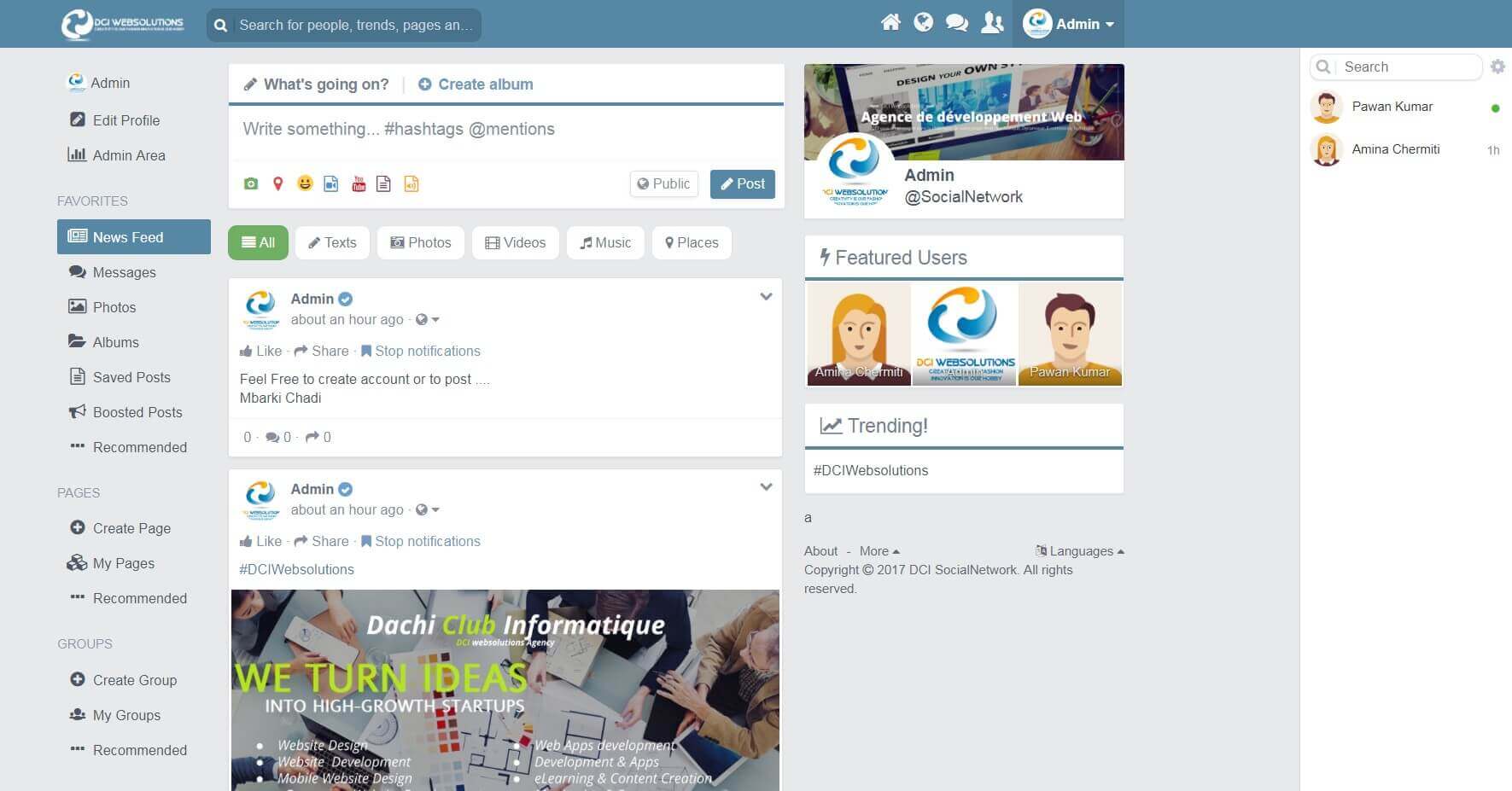Screen dimensions: 1512x791
Task: Open the #DCIWebsolutions trending hashtag
Action: coord(871,470)
